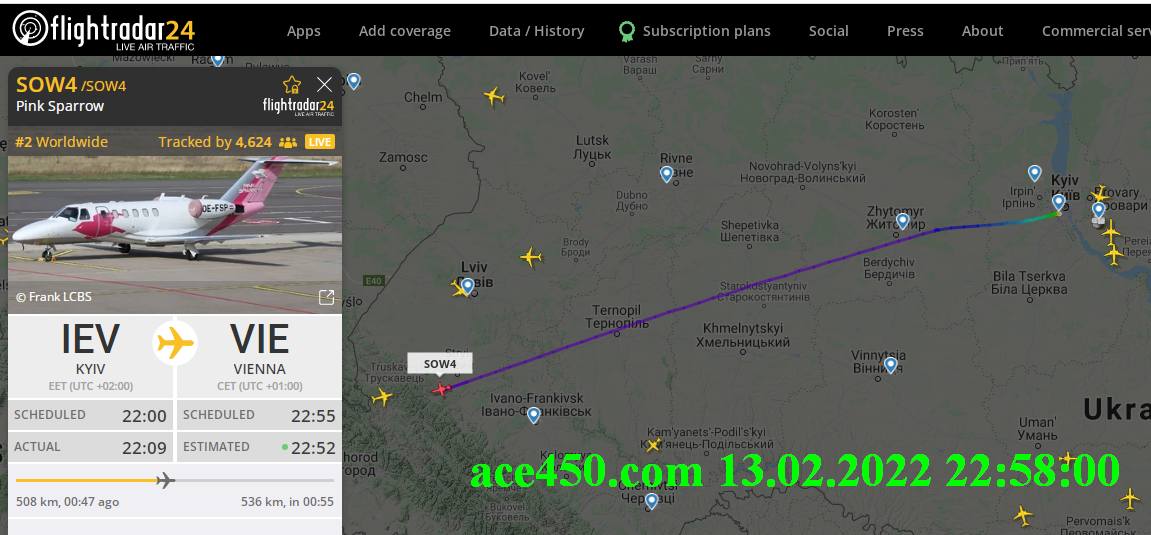Close the SOW4 flight details panel

324,84
